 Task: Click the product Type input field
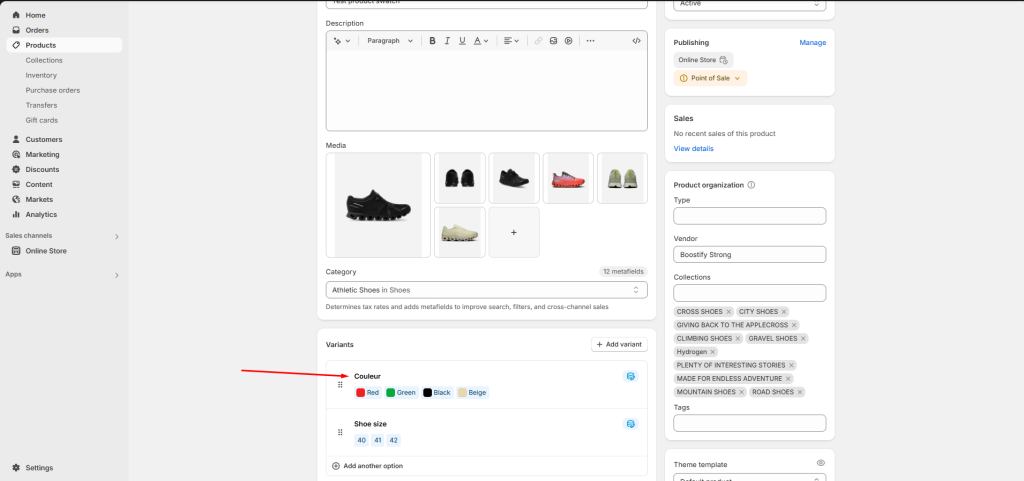click(x=750, y=216)
